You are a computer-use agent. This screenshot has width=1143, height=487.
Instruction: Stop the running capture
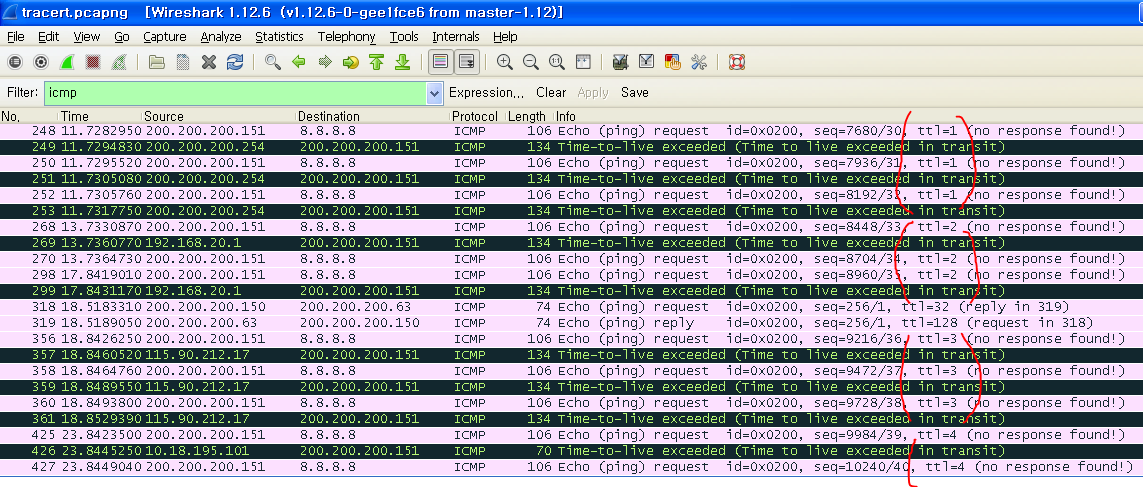pos(93,63)
